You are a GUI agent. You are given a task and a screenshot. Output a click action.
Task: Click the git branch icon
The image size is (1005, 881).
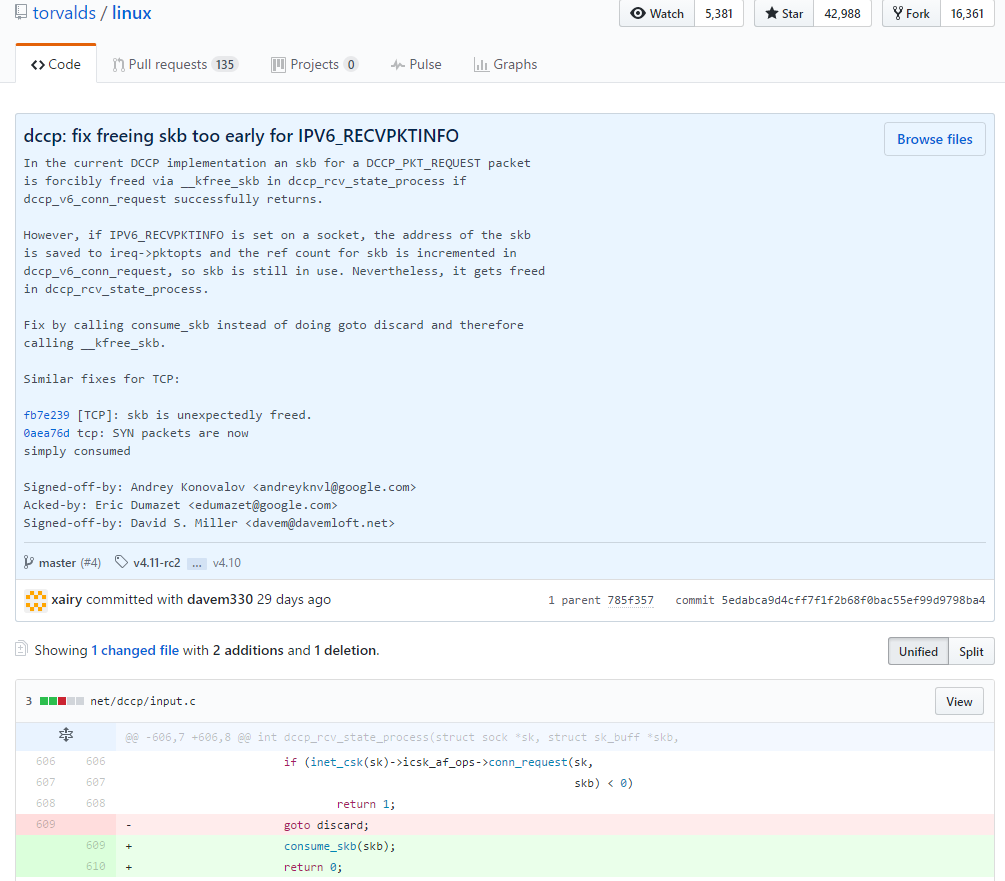tap(28, 562)
